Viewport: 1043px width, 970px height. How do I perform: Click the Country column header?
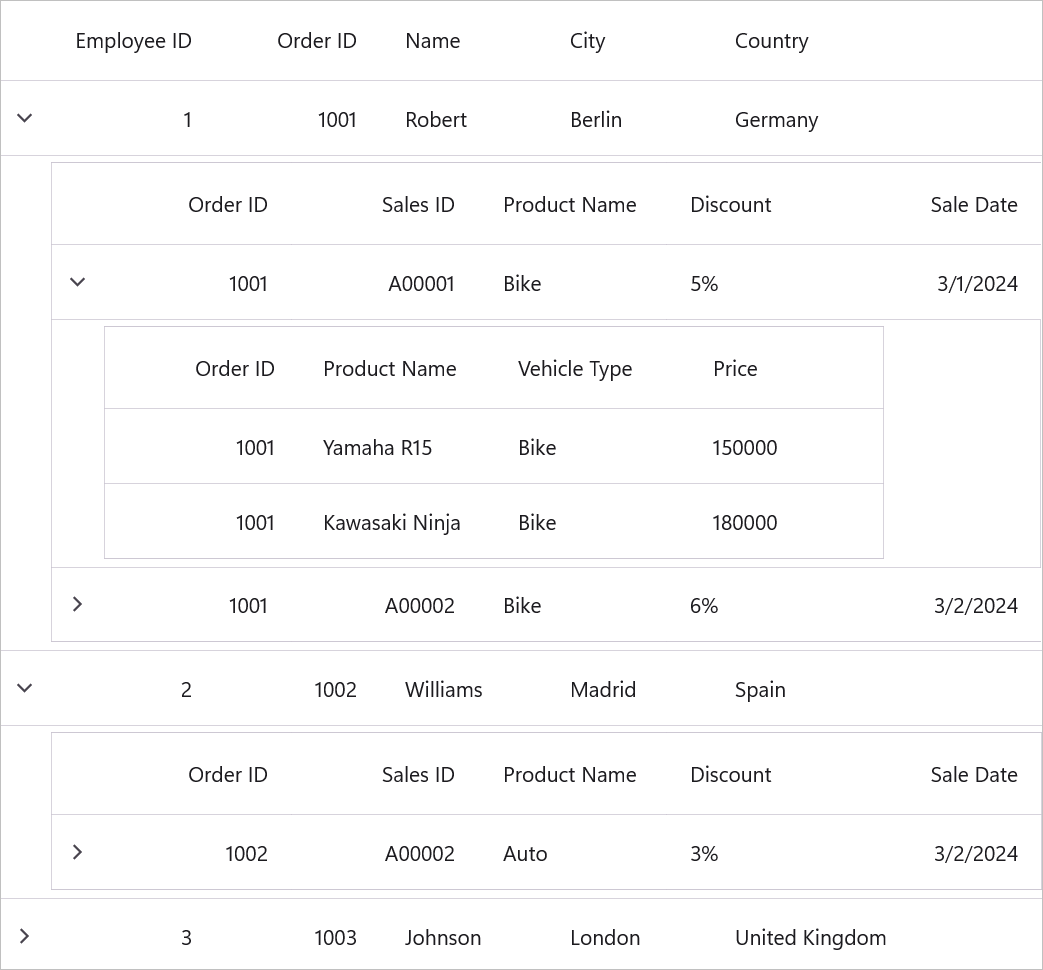click(x=772, y=41)
